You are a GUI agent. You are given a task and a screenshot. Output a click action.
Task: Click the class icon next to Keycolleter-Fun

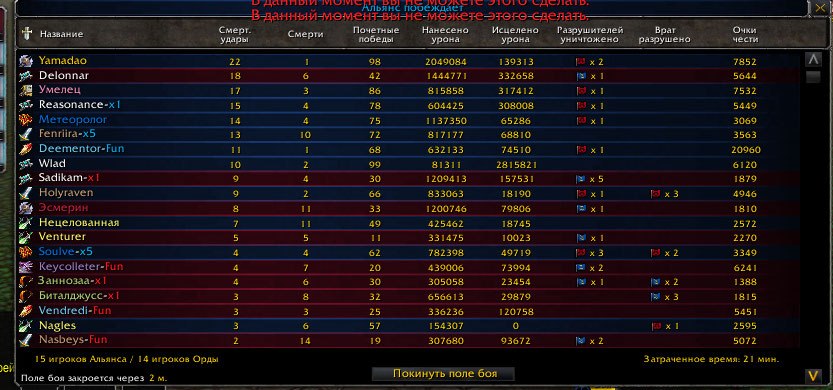(26, 267)
